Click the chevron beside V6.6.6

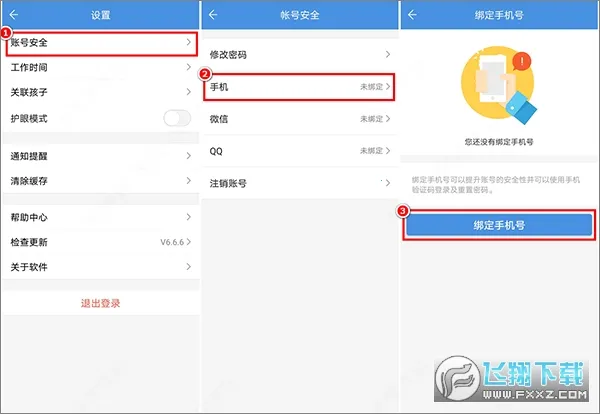[x=188, y=242]
